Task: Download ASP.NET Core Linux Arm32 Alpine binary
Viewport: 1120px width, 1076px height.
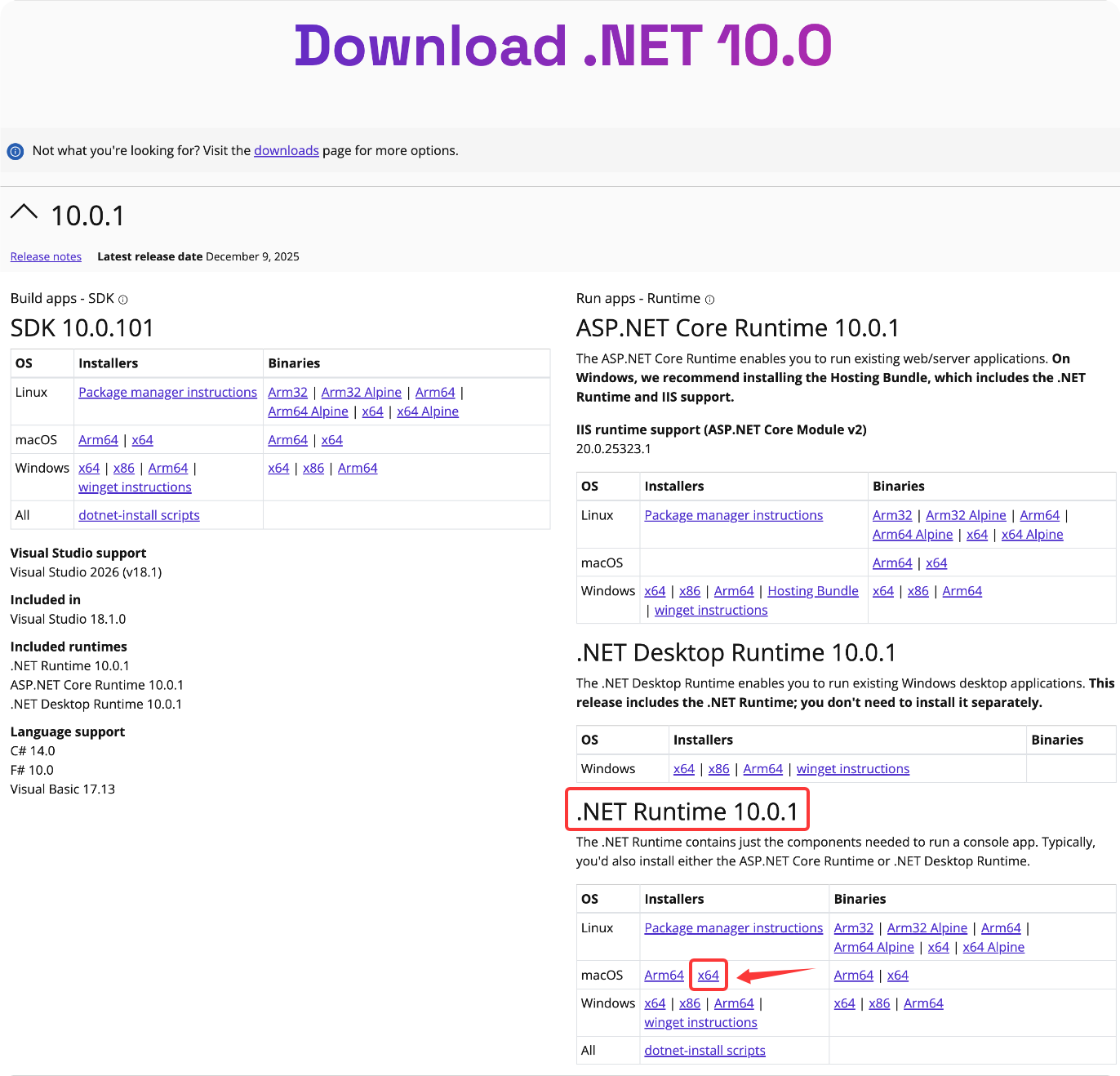Action: (966, 515)
